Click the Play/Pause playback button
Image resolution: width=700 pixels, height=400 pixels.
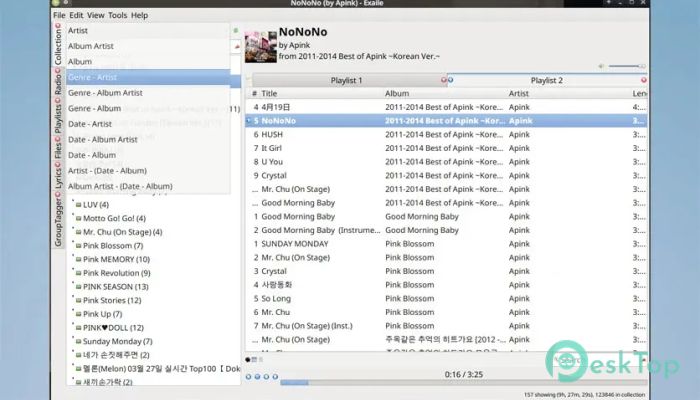point(258,376)
